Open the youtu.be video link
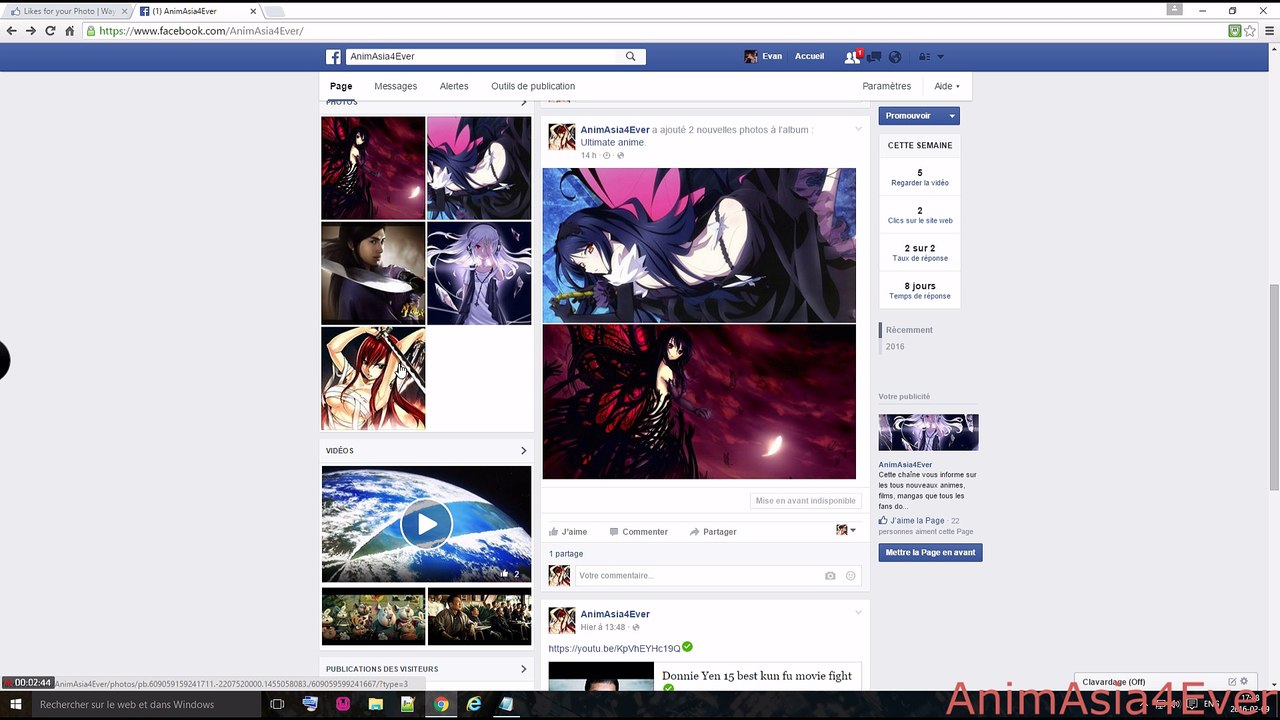 614,649
